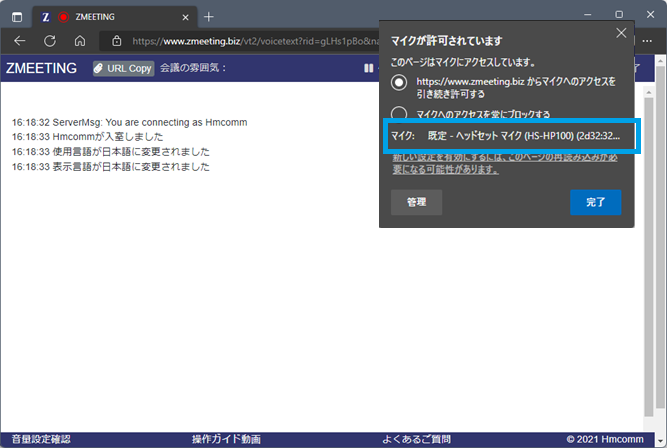Click the 管理 button

click(416, 202)
